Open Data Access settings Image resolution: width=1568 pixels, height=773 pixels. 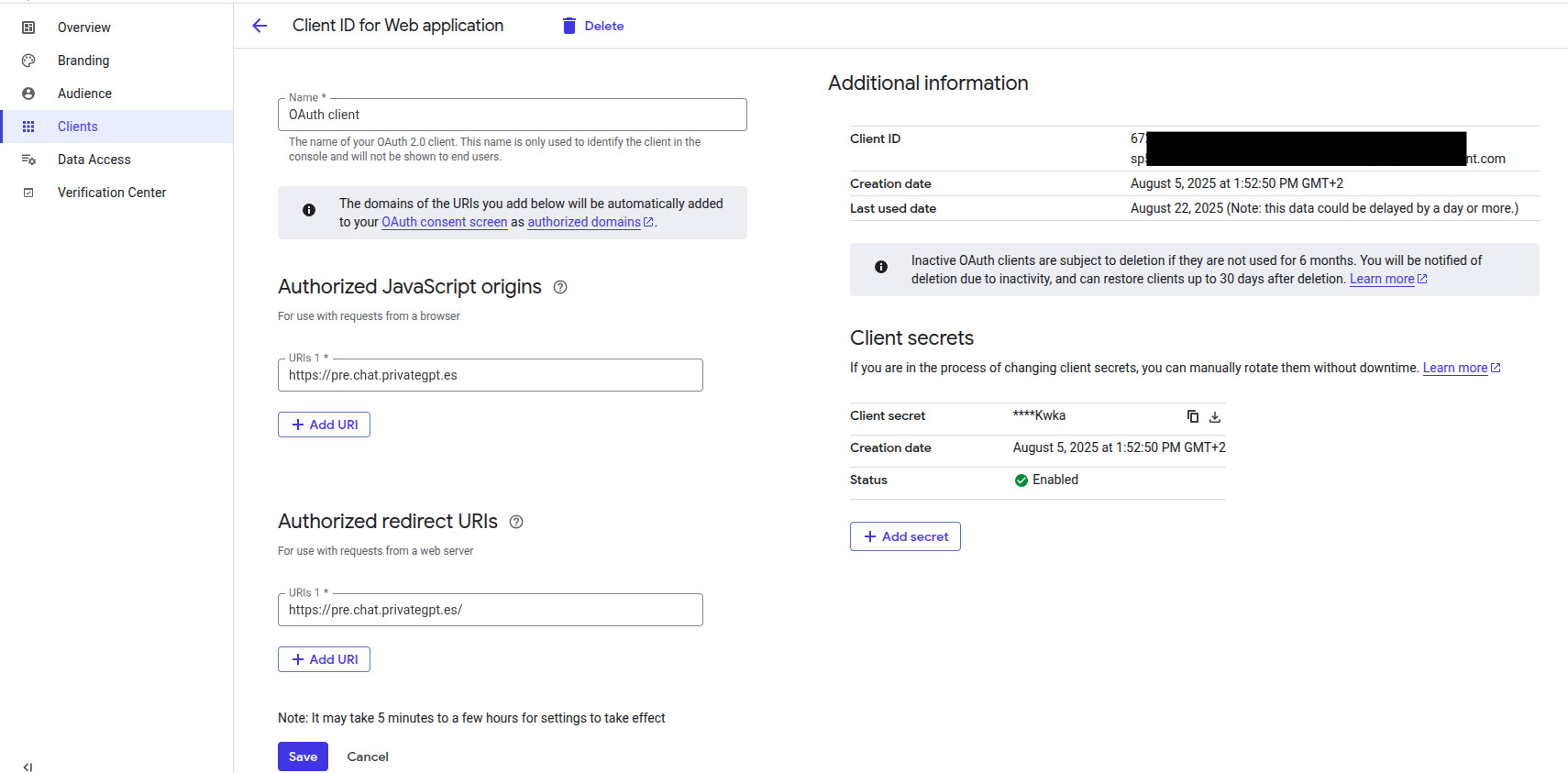(x=94, y=160)
